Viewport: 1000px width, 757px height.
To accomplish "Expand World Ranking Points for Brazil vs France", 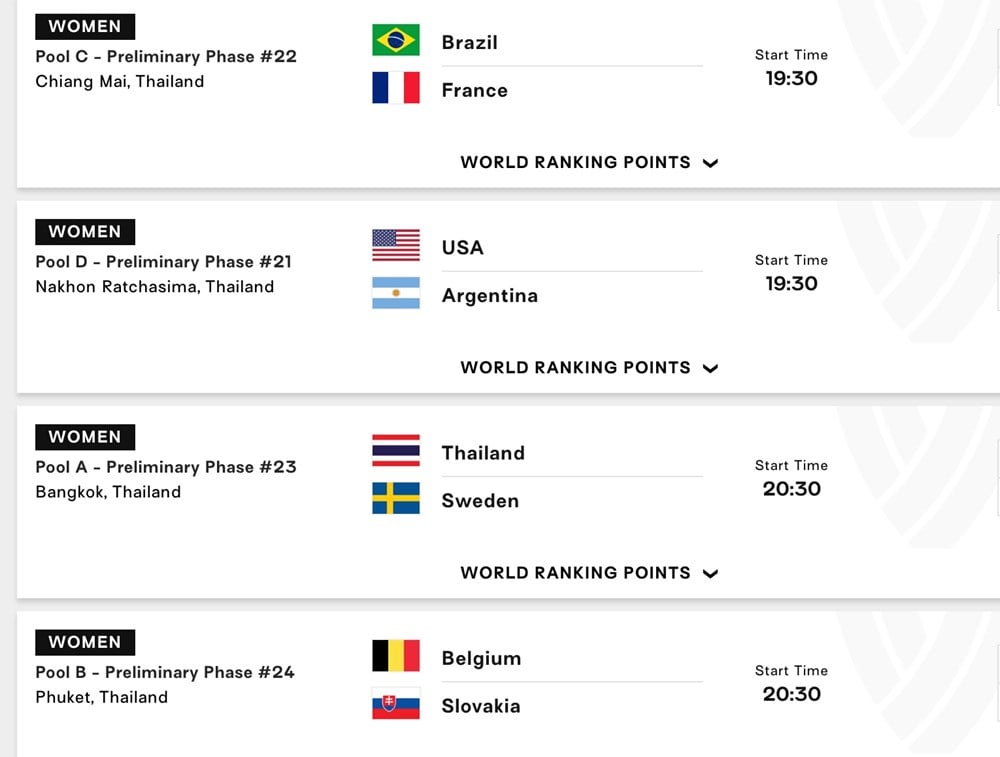I will 589,163.
